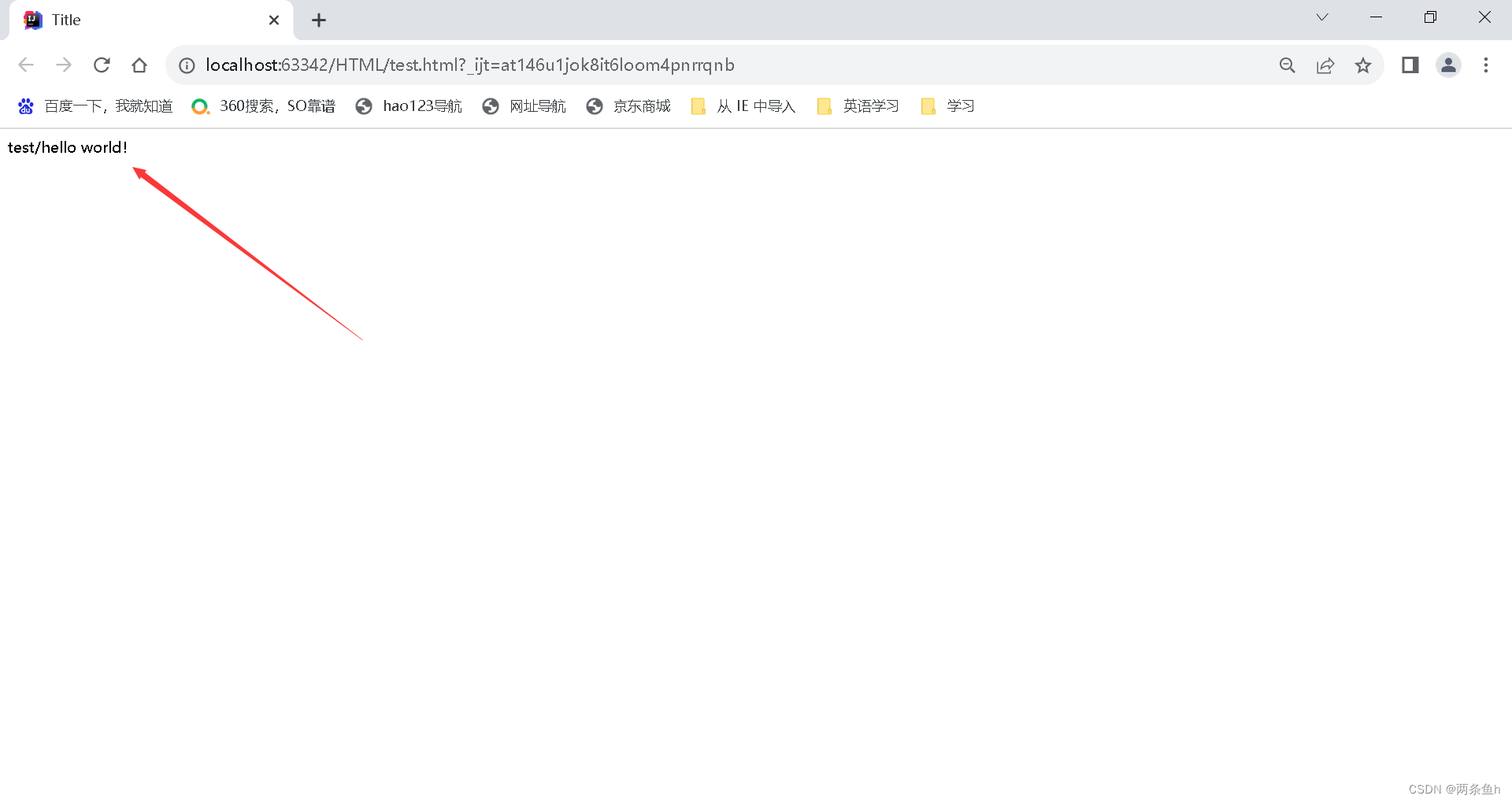1512x803 pixels.
Task: Open the user profile avatar menu
Action: [x=1448, y=65]
